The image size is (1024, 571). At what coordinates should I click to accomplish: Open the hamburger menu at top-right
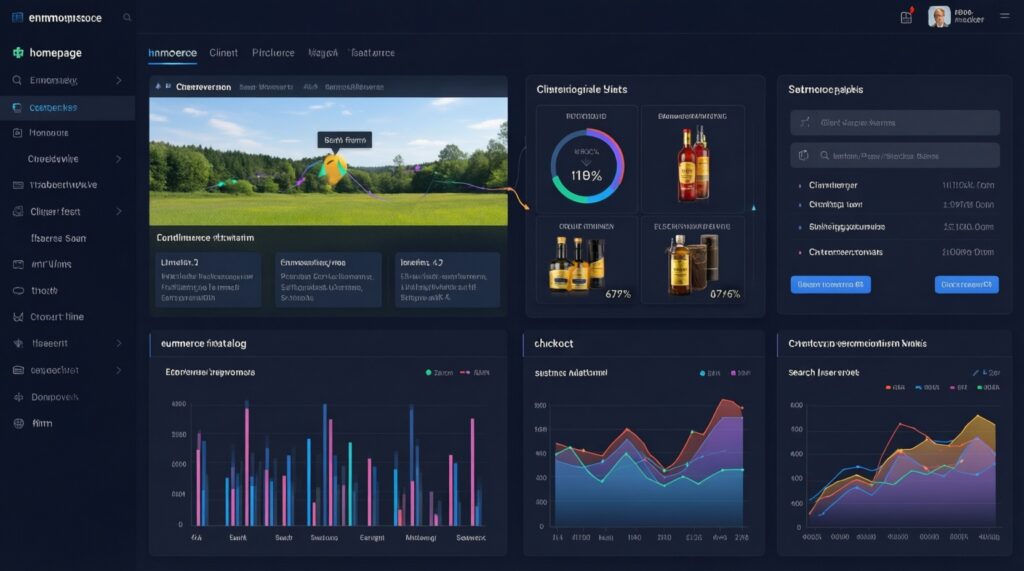click(x=1004, y=18)
